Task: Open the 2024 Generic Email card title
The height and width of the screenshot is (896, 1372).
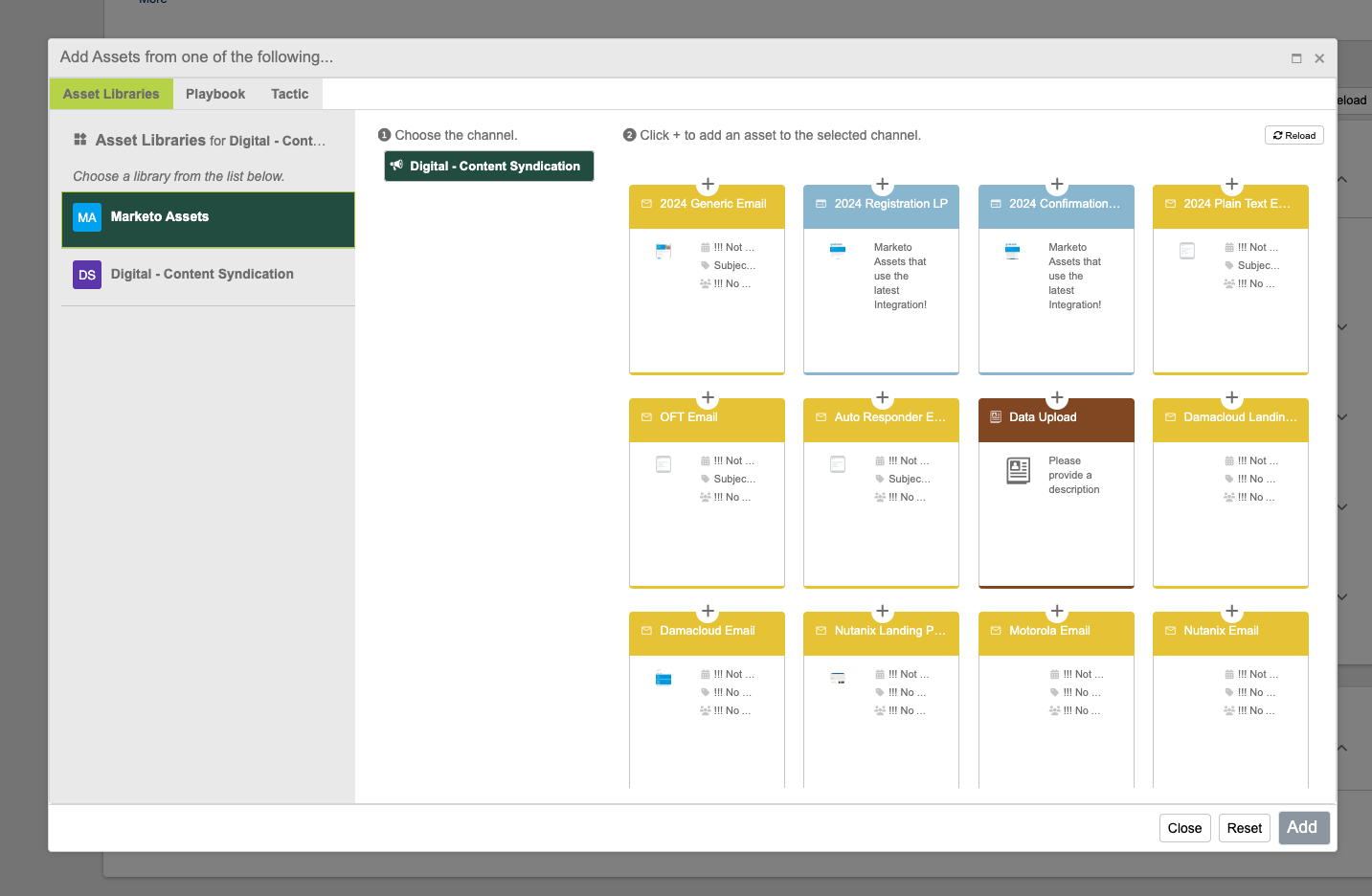Action: coord(713,204)
